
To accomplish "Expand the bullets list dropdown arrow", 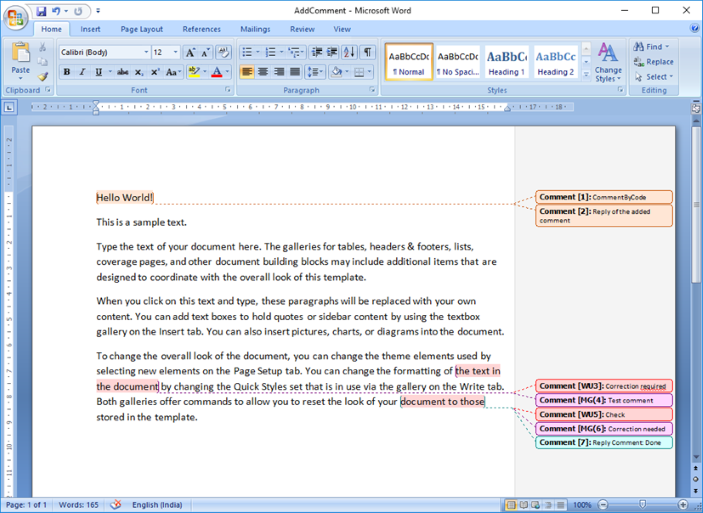I will pos(258,52).
